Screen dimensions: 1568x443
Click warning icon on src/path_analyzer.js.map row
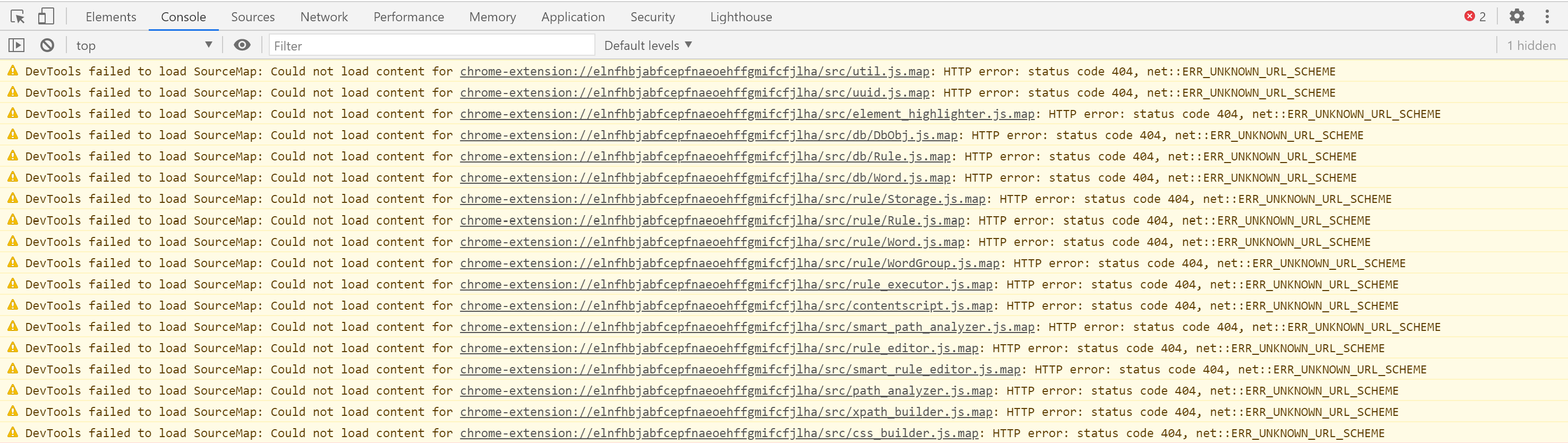coord(12,390)
